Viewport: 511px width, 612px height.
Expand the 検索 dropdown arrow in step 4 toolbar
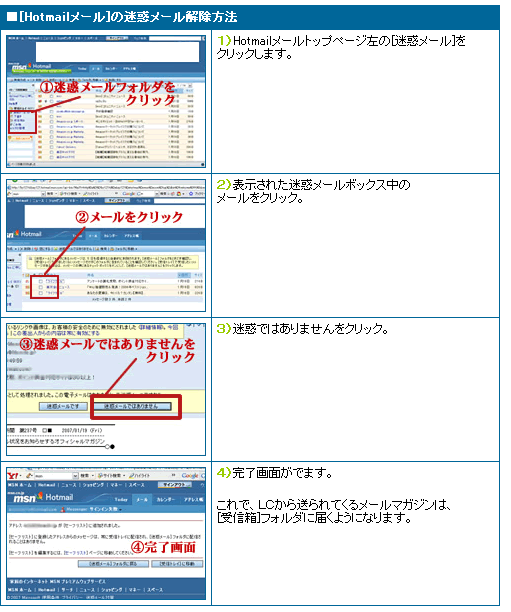tap(93, 476)
